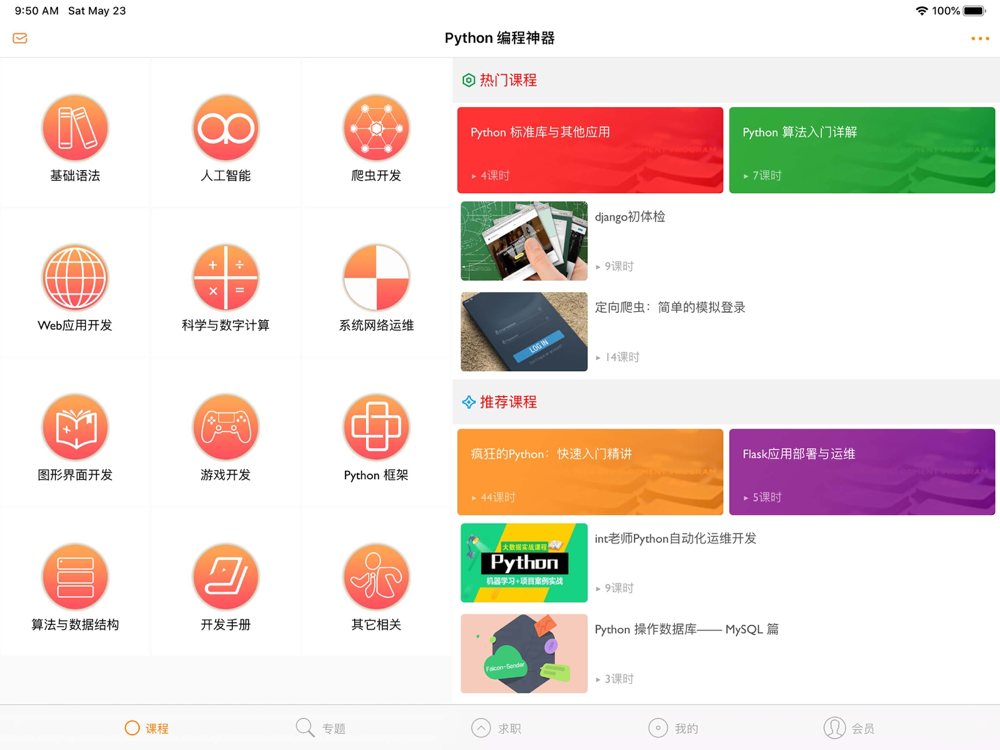Open the 游戏开发 gamepad icon
The height and width of the screenshot is (750, 1000).
click(226, 427)
